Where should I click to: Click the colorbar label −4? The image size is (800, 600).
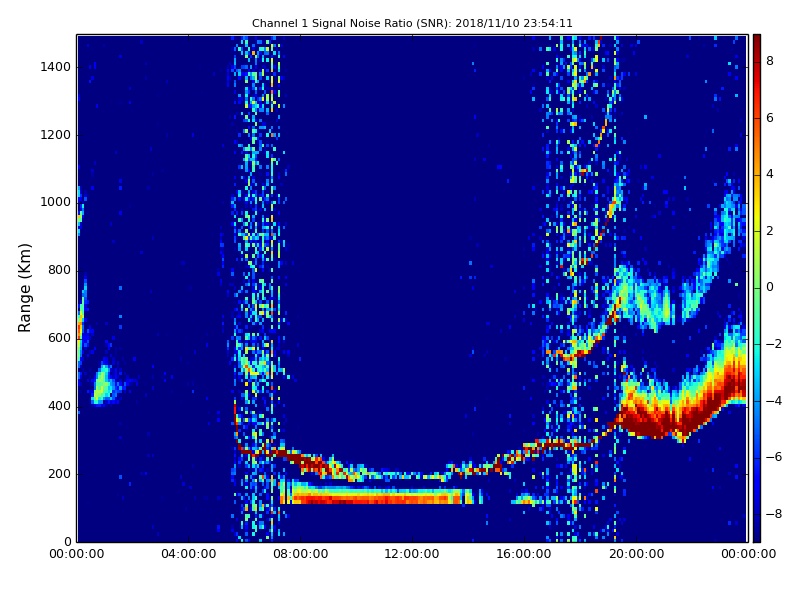point(774,401)
